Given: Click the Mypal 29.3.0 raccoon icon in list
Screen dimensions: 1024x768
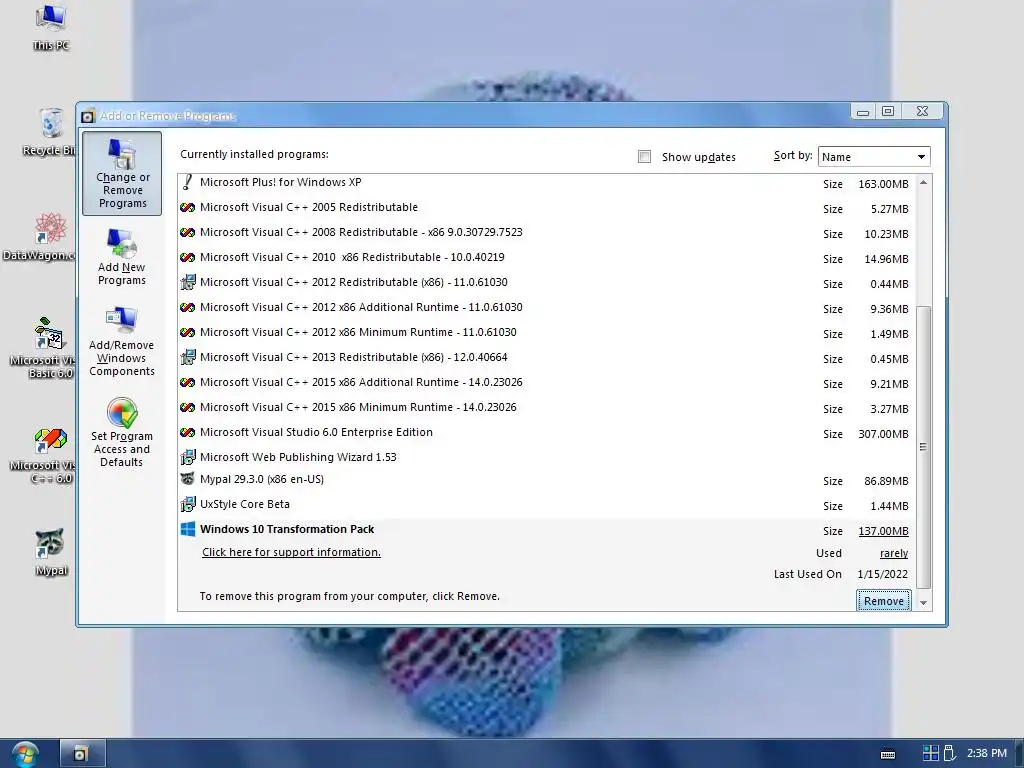Looking at the screenshot, I should (x=187, y=479).
